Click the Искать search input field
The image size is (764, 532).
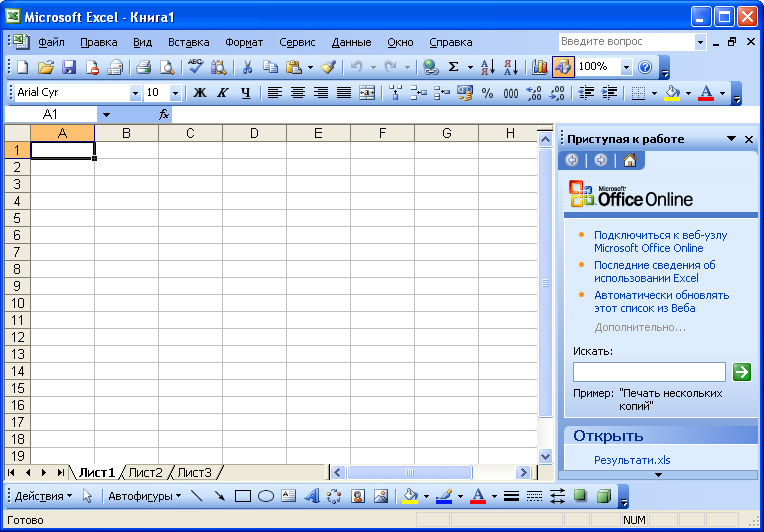[x=649, y=372]
